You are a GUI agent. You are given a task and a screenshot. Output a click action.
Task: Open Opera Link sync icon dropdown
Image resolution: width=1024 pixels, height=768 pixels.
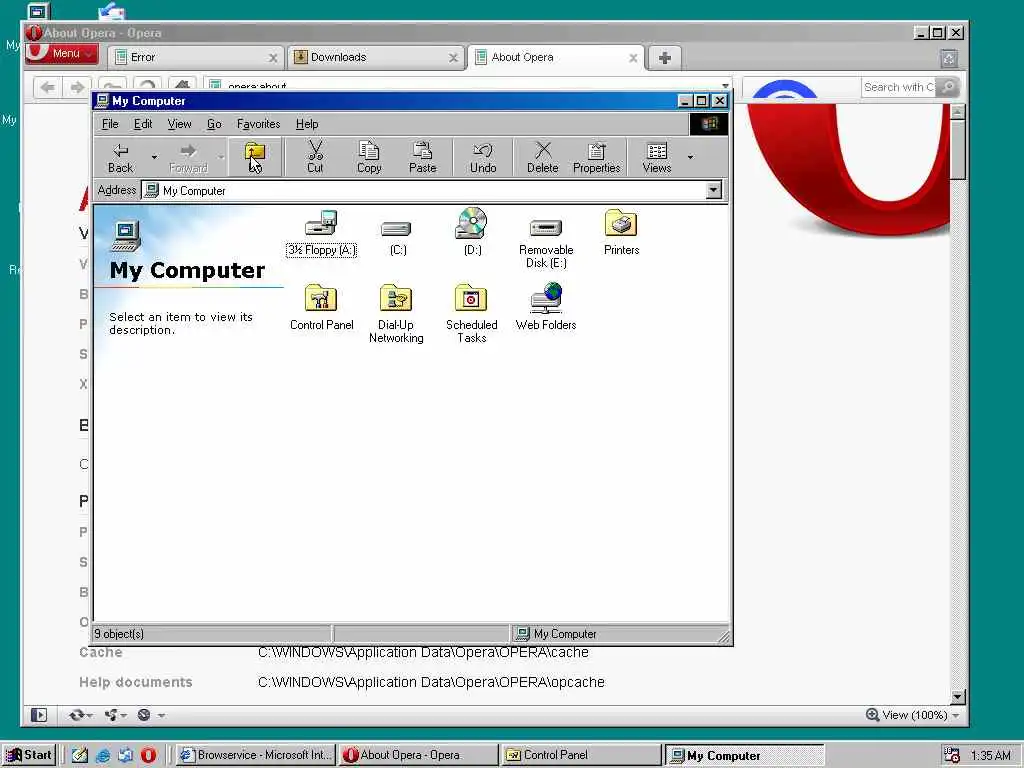click(80, 715)
